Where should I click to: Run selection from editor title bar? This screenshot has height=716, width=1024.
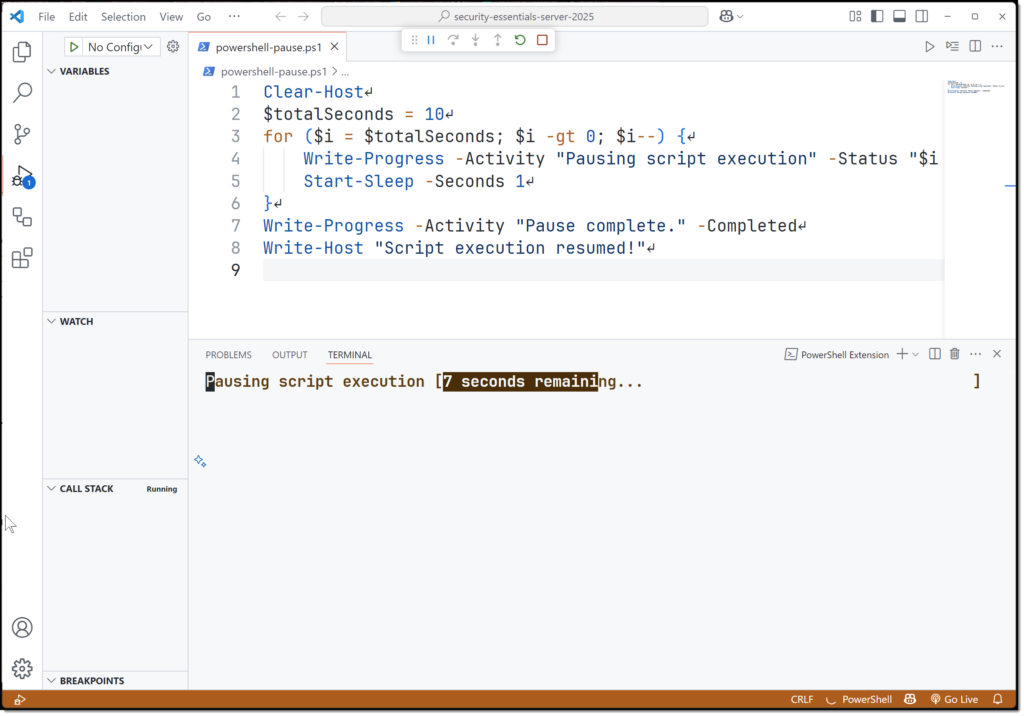[x=953, y=46]
